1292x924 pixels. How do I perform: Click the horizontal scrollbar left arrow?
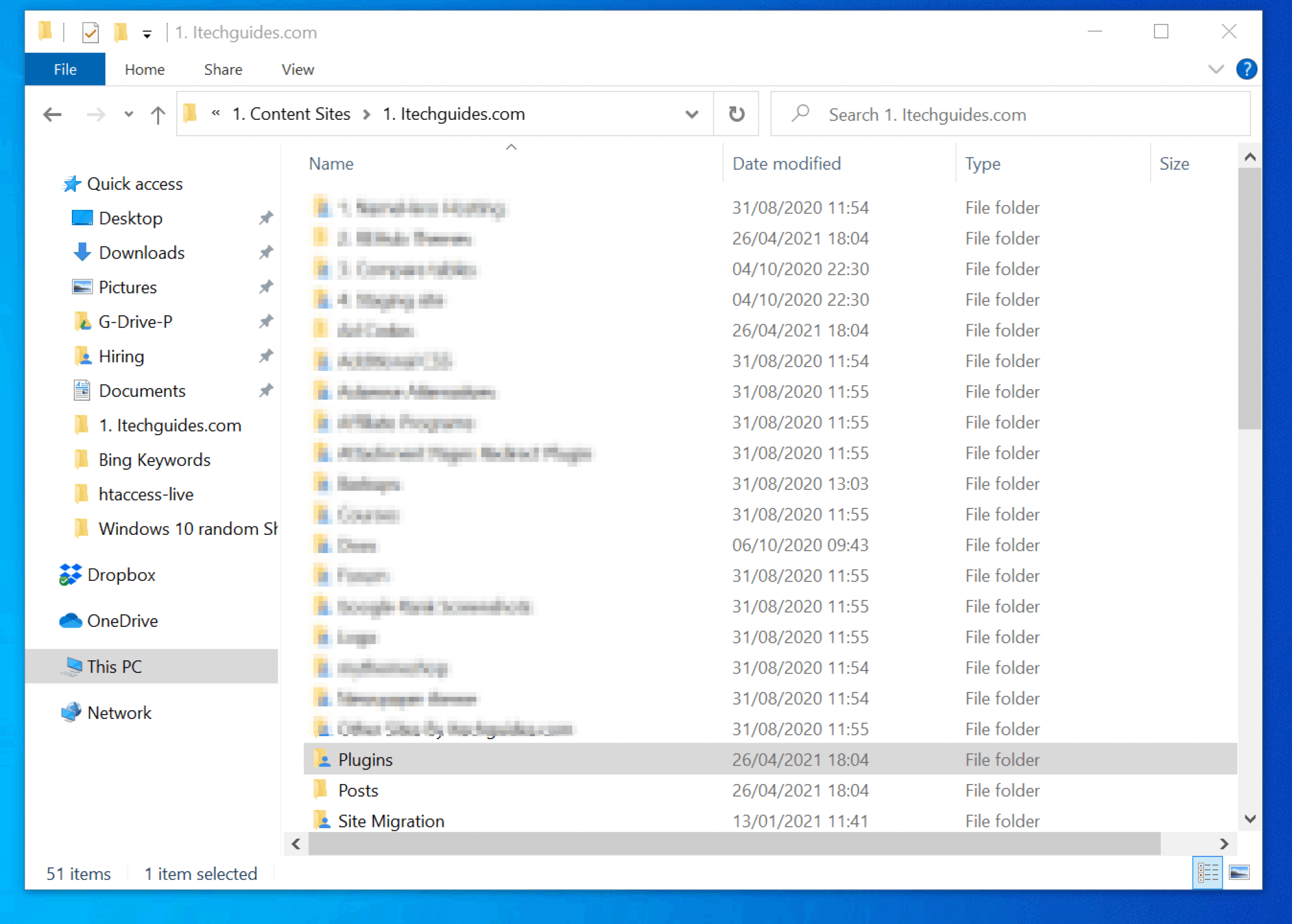(x=296, y=844)
